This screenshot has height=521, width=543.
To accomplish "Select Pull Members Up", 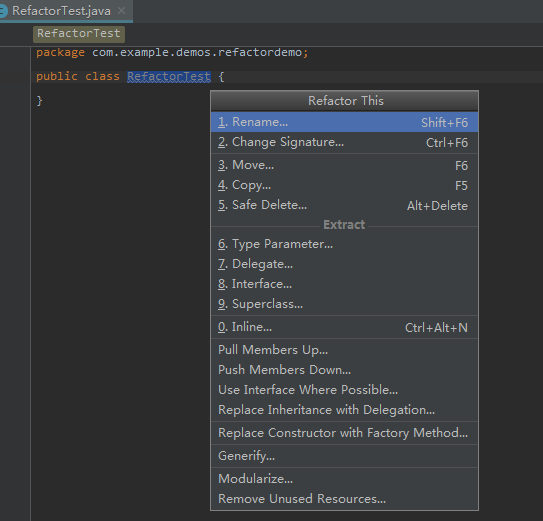I will pos(344,350).
